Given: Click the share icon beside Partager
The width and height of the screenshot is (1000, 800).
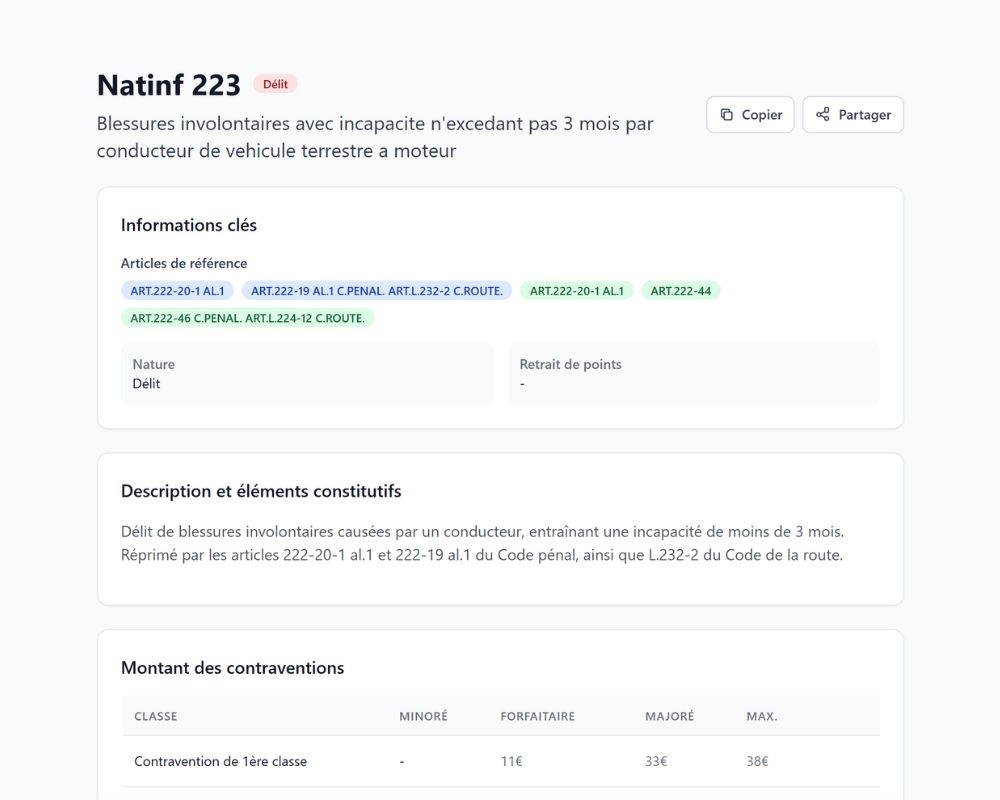Looking at the screenshot, I should (823, 115).
